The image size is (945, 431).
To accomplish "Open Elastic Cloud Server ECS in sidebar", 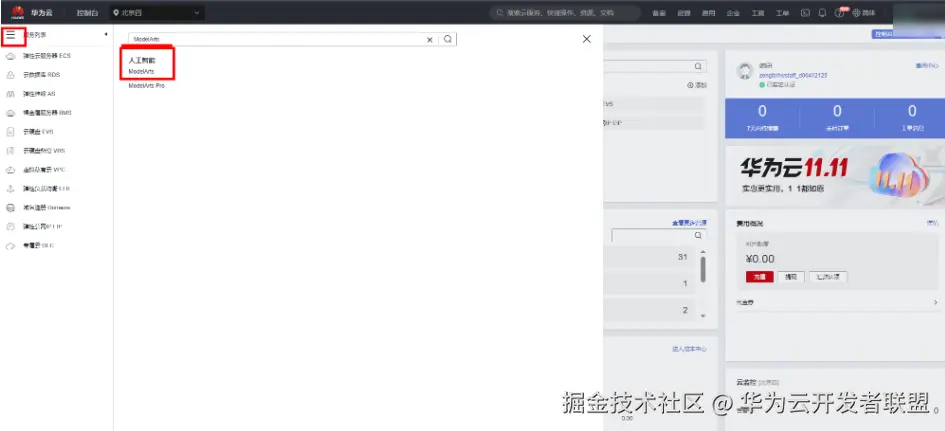I will pos(46,55).
